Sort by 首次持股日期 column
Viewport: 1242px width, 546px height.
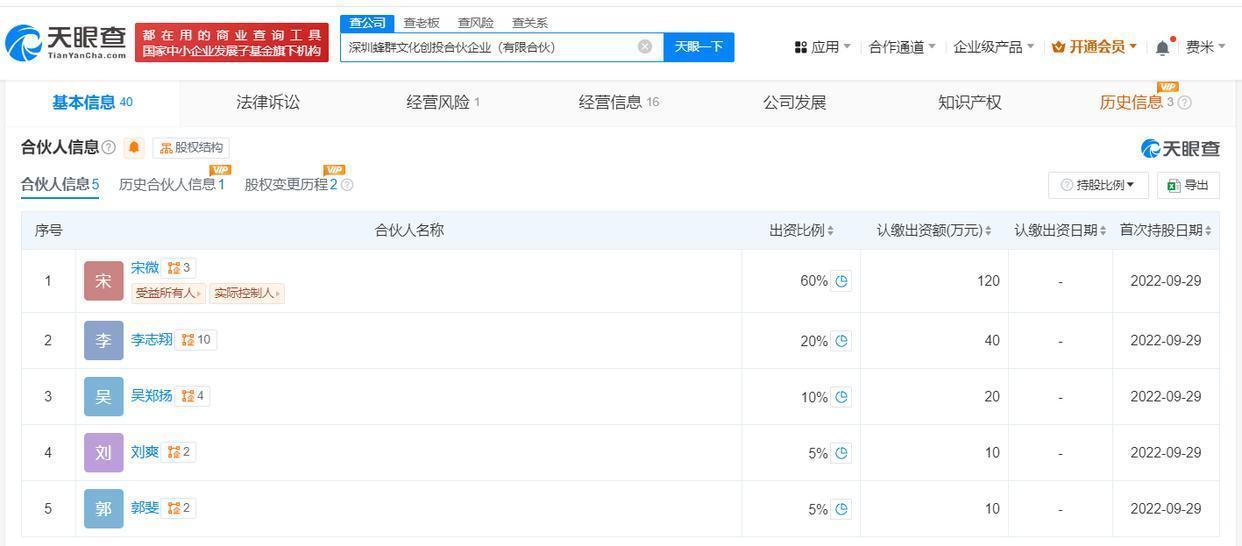click(x=1165, y=230)
